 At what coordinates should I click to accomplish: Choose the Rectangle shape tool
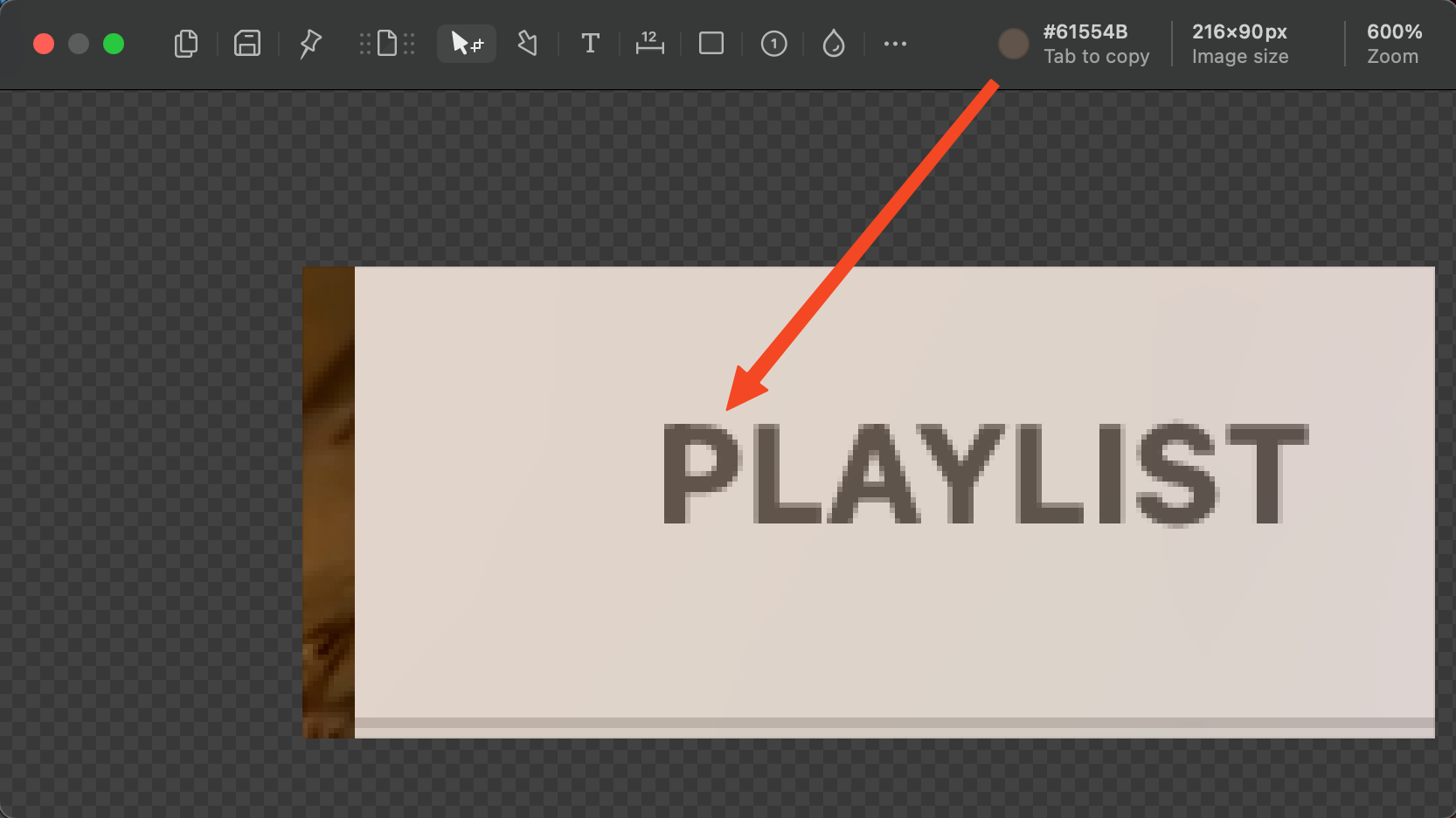point(711,44)
